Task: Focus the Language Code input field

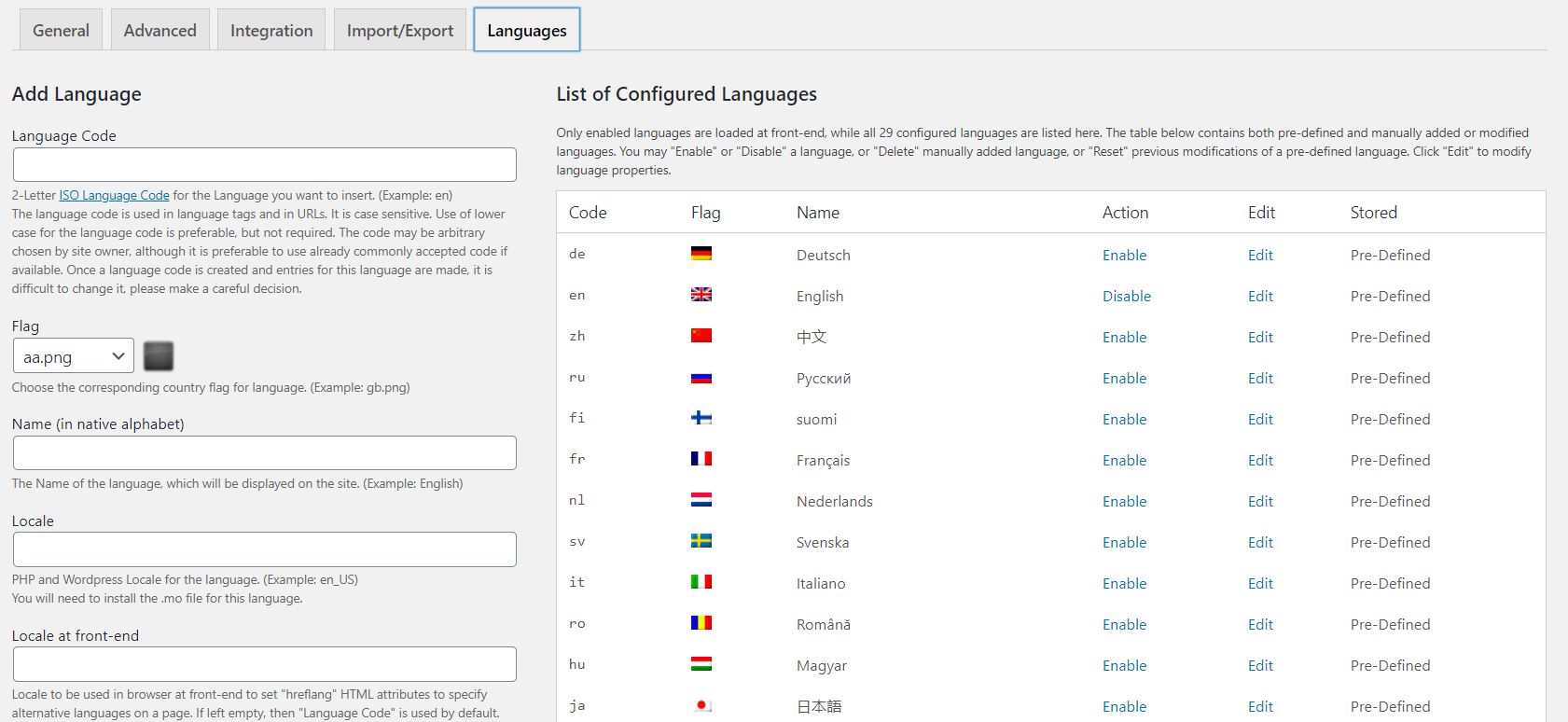Action: tap(264, 165)
